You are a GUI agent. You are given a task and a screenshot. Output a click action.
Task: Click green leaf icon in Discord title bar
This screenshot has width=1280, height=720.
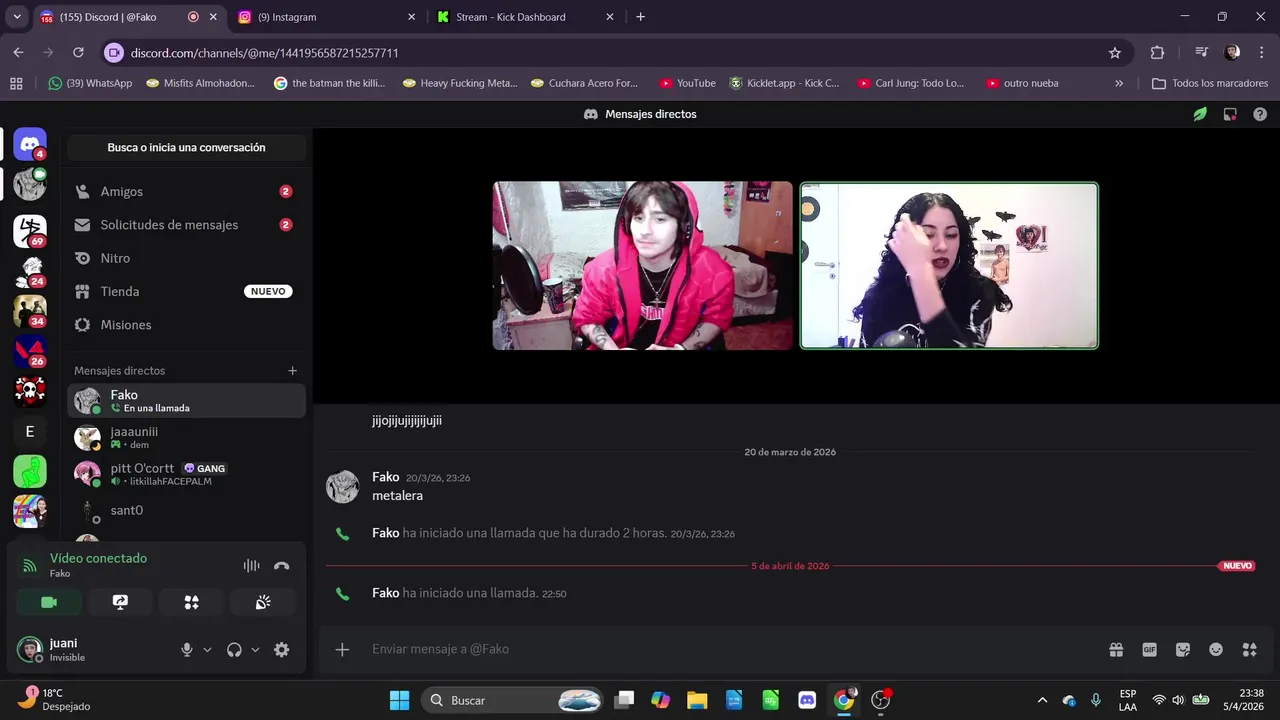point(1200,114)
